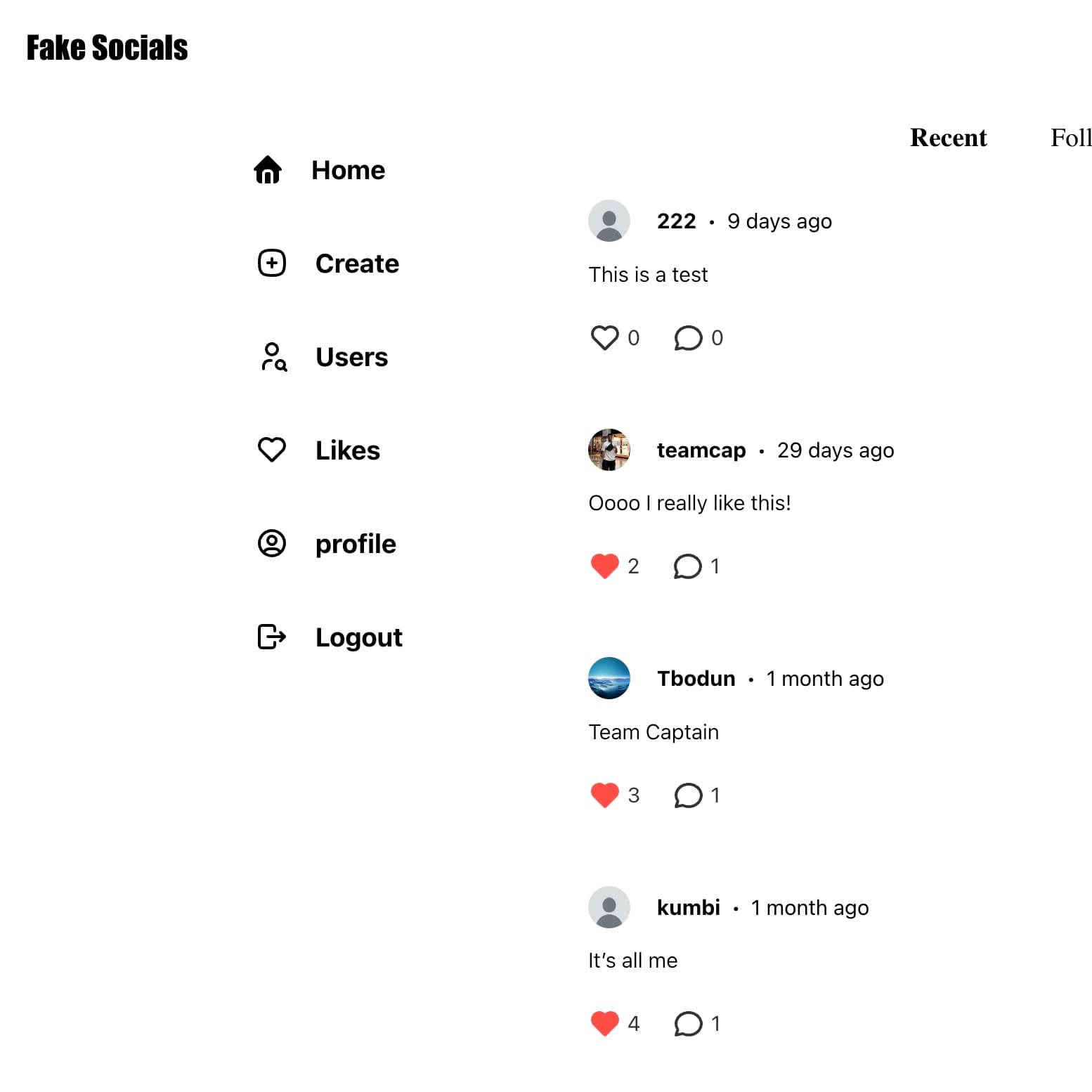This screenshot has height=1092, width=1092.
Task: Open the 'This is a test' post comments
Action: 688,338
